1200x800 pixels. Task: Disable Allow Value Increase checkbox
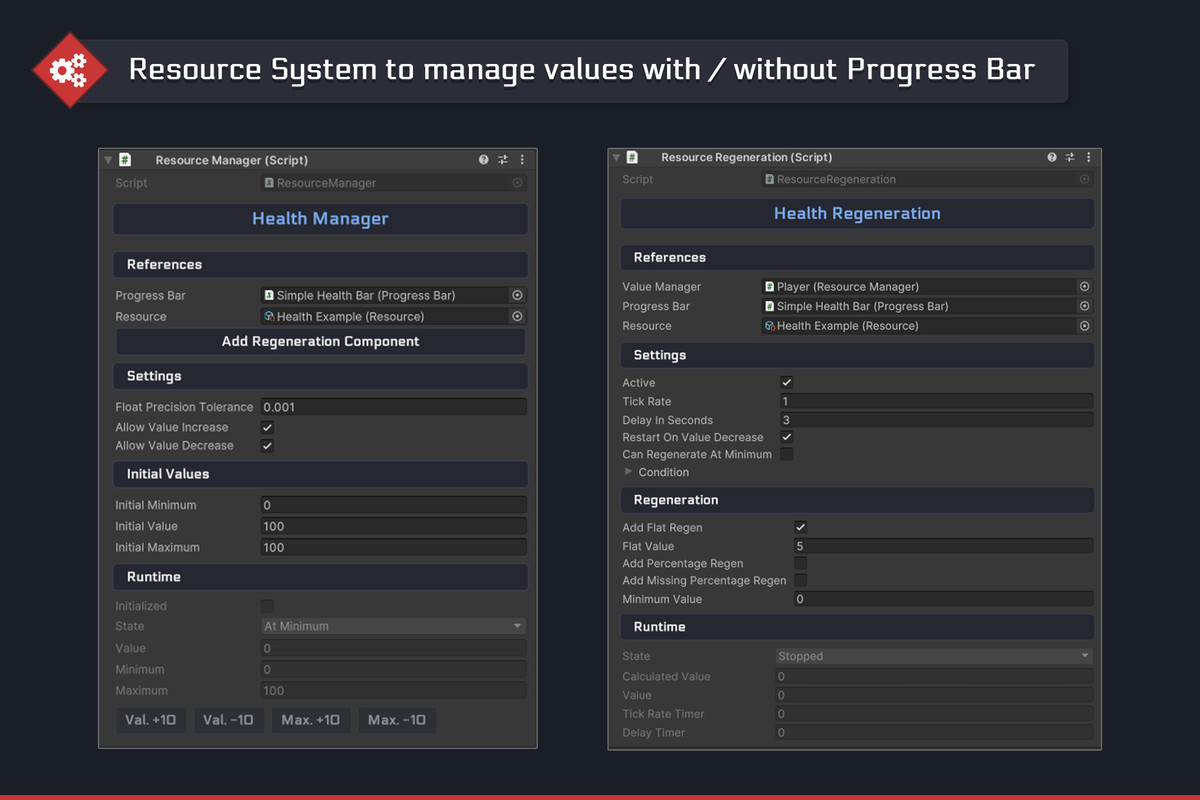267,427
